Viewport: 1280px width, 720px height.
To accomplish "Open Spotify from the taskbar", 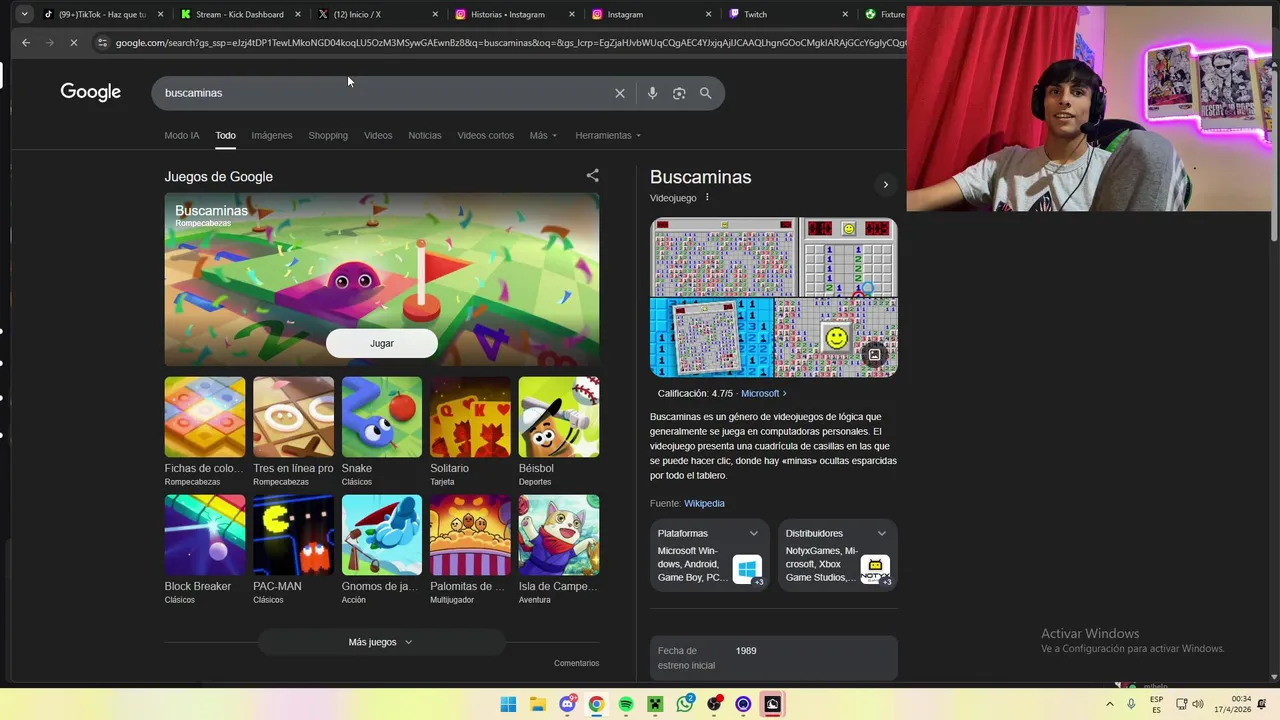I will (x=626, y=704).
